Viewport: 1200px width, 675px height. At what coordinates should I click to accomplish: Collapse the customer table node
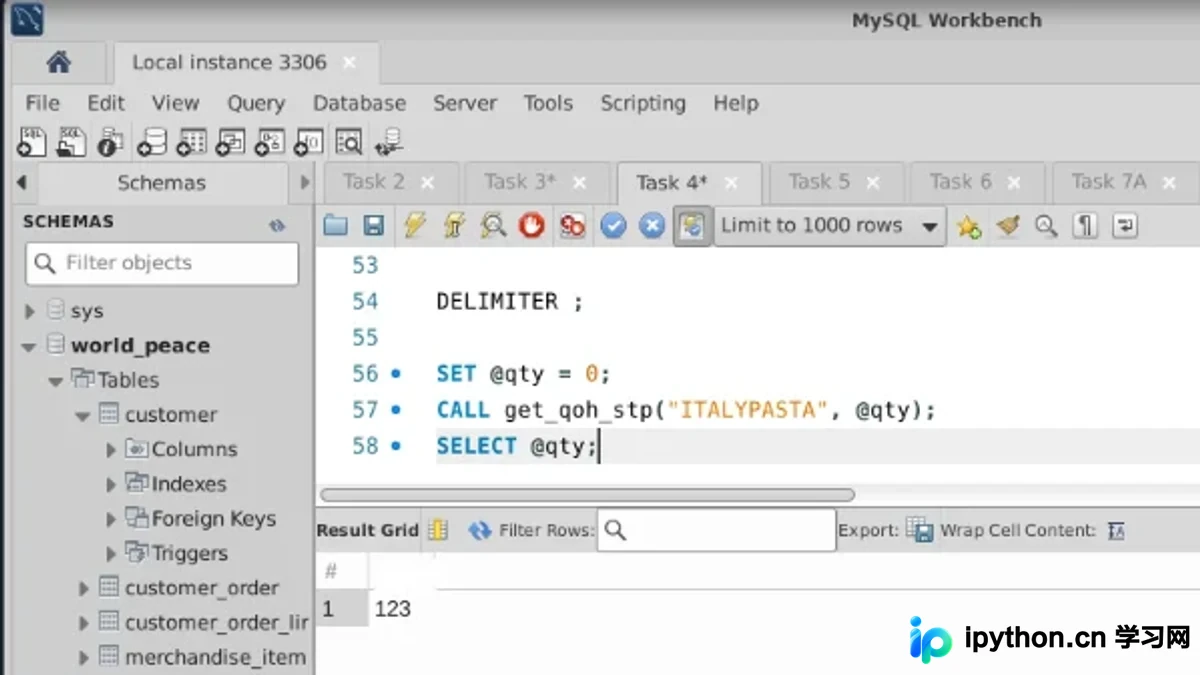pyautogui.click(x=83, y=416)
